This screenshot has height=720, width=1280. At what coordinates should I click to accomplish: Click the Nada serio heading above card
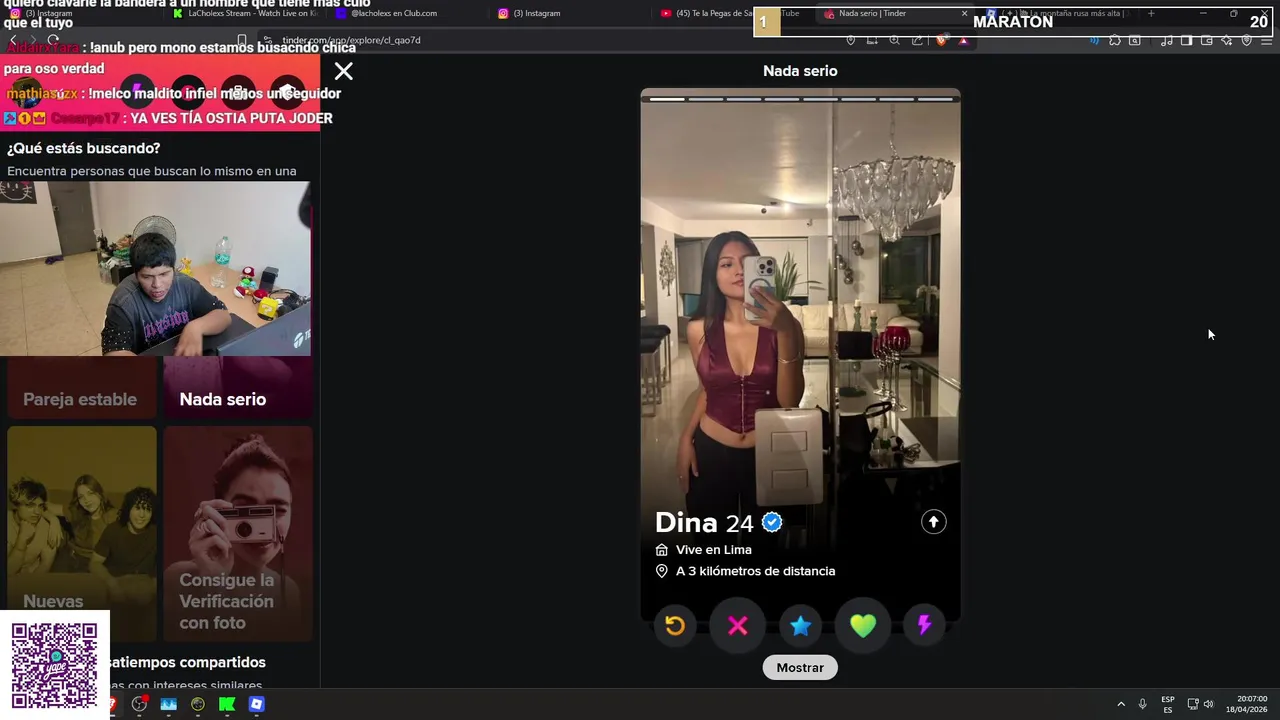pyautogui.click(x=800, y=71)
